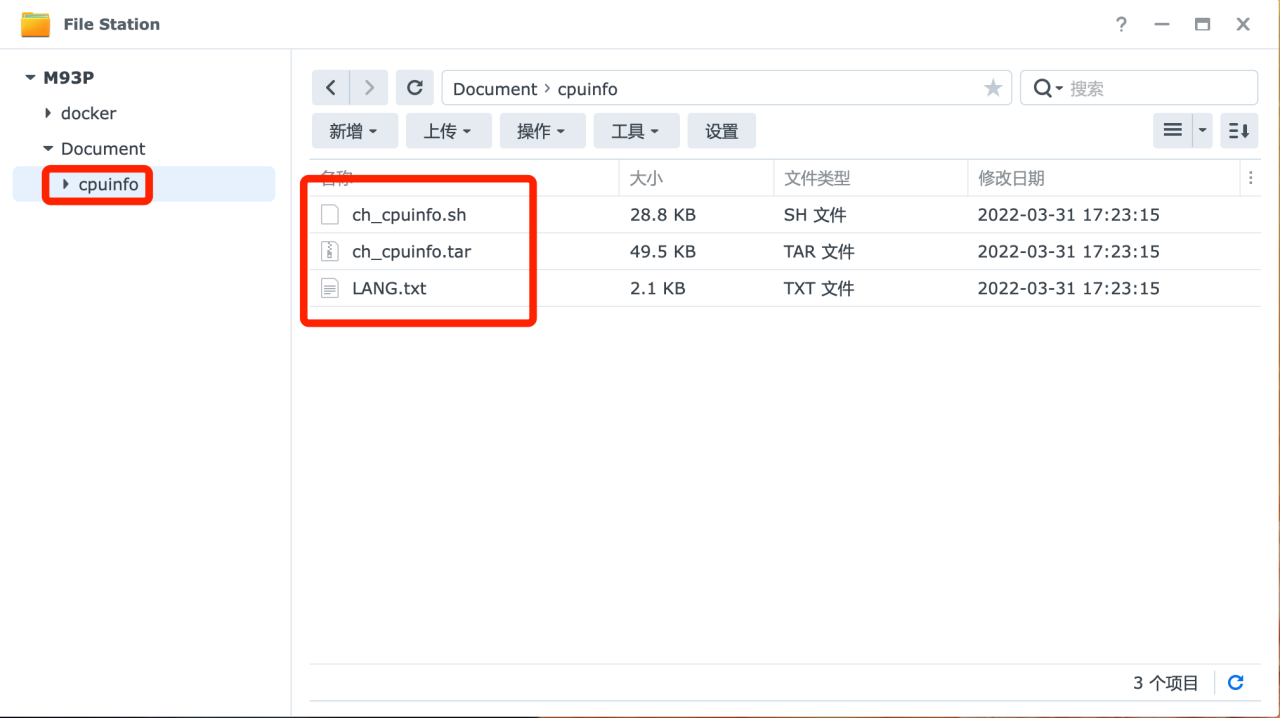Click the forward navigation arrow
1280x718 pixels.
click(369, 88)
